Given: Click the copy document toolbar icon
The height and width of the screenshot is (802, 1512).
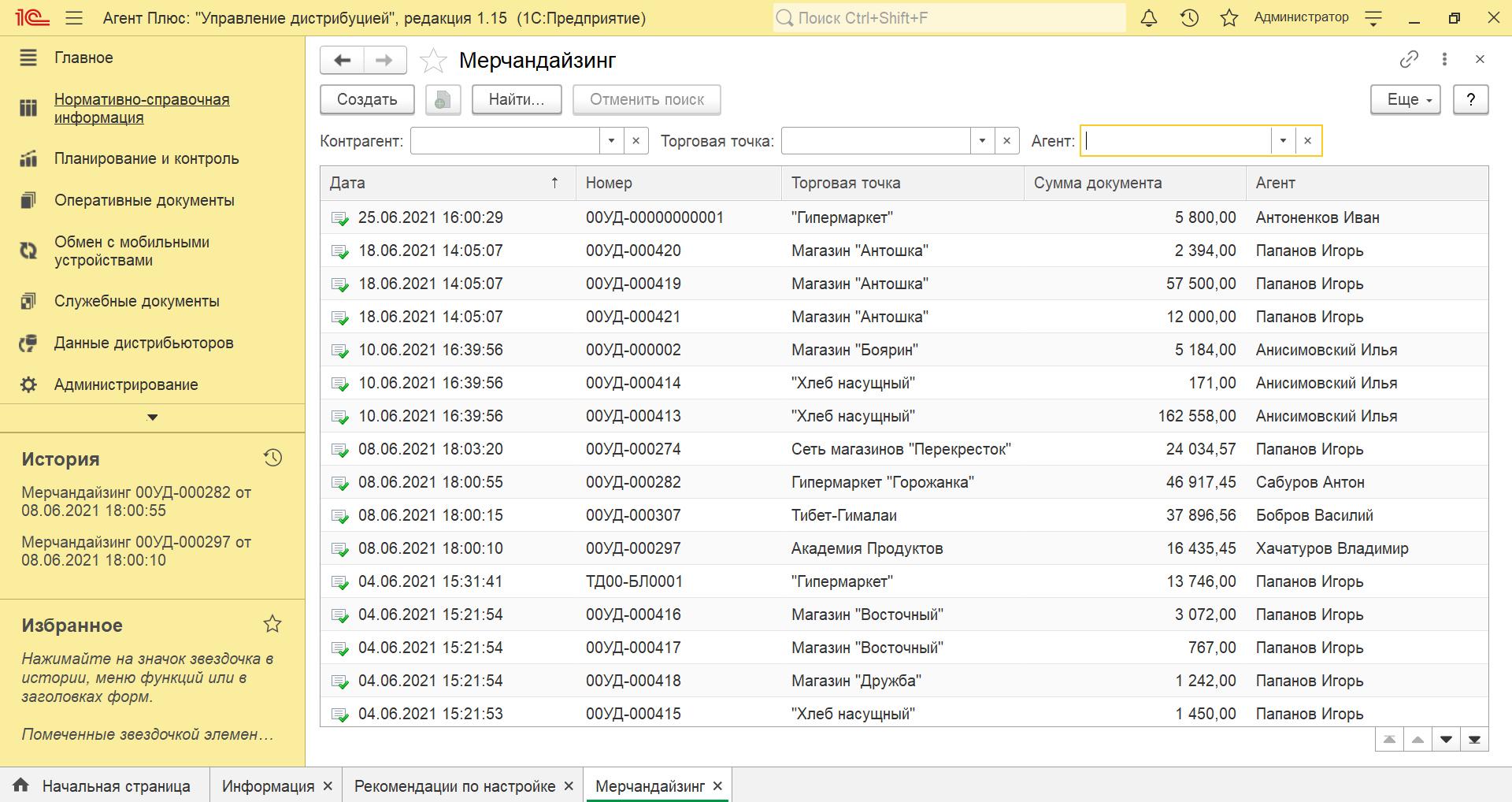Looking at the screenshot, I should pyautogui.click(x=443, y=100).
